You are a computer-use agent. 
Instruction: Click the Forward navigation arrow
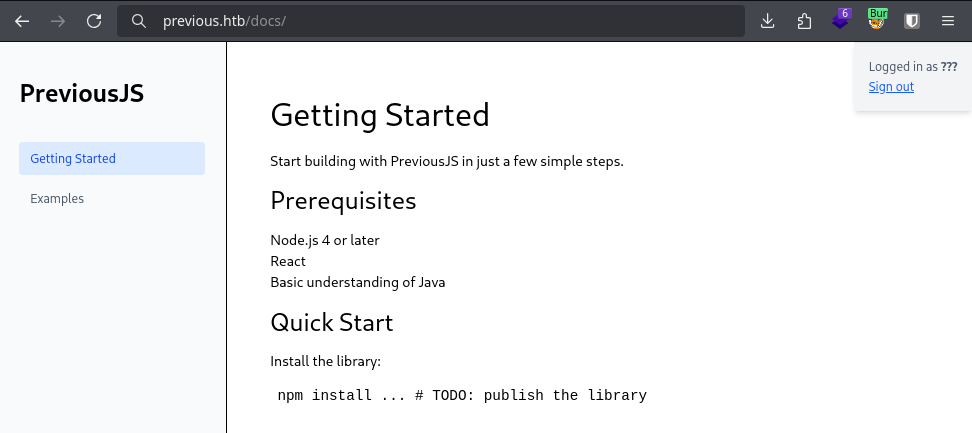[x=58, y=20]
